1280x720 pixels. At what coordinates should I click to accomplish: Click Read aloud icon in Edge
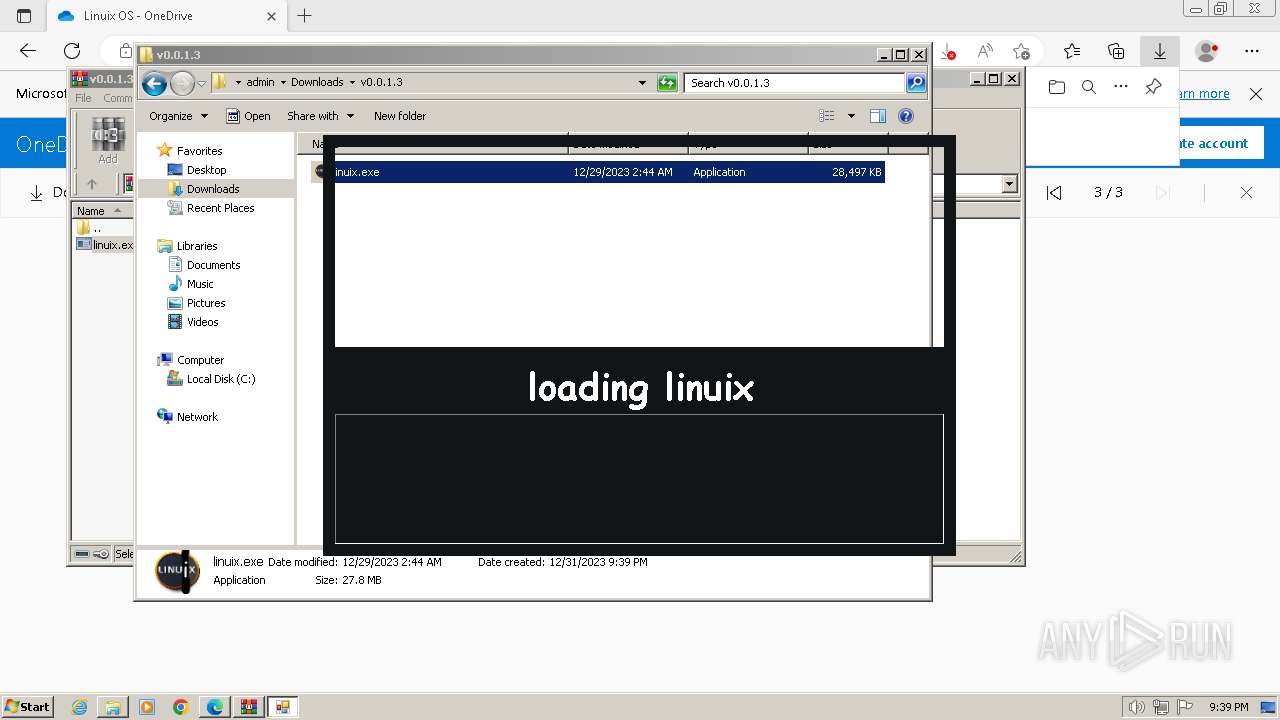(985, 51)
